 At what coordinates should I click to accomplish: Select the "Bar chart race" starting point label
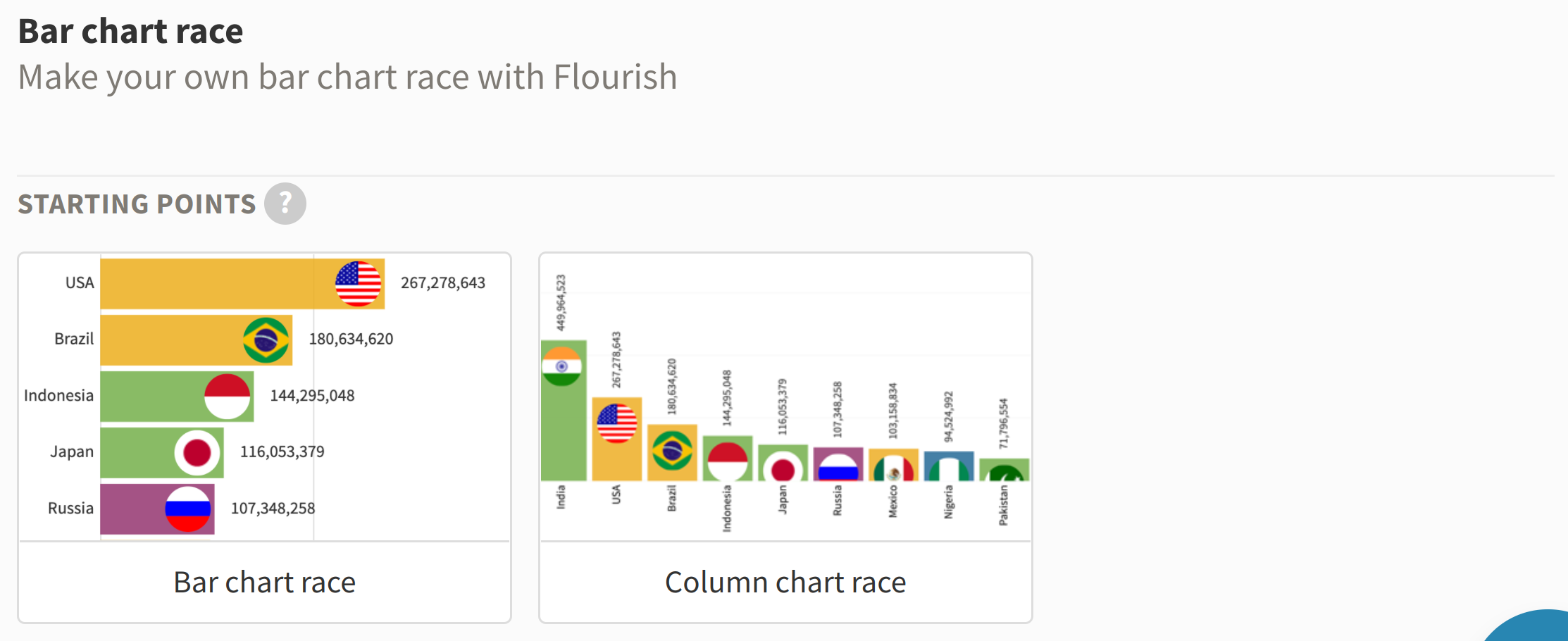(264, 583)
